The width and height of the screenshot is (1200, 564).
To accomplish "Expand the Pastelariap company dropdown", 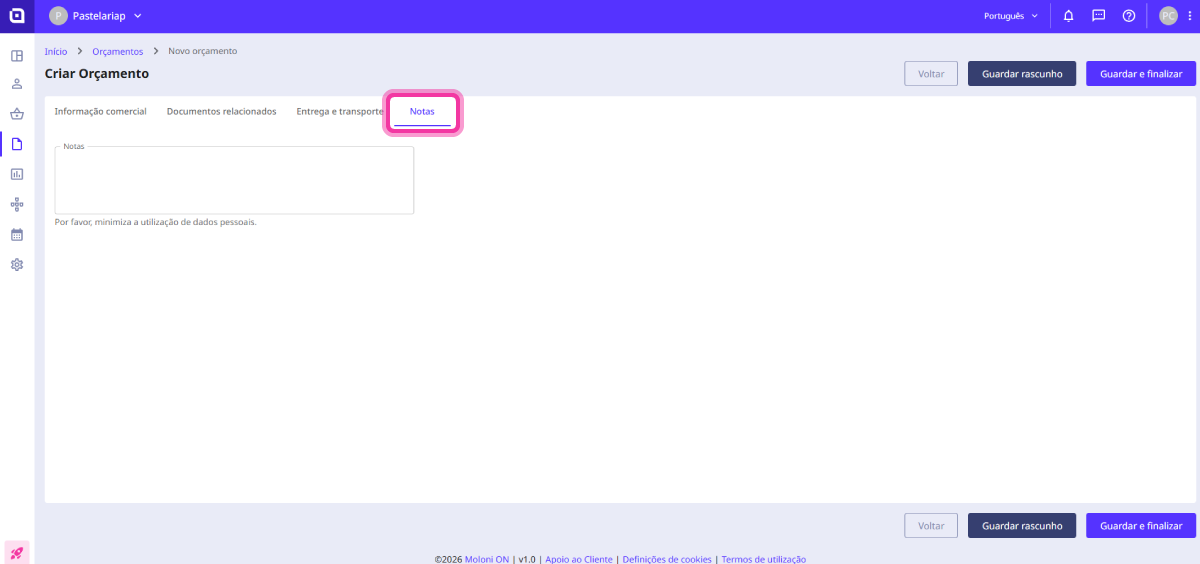I will 96,16.
